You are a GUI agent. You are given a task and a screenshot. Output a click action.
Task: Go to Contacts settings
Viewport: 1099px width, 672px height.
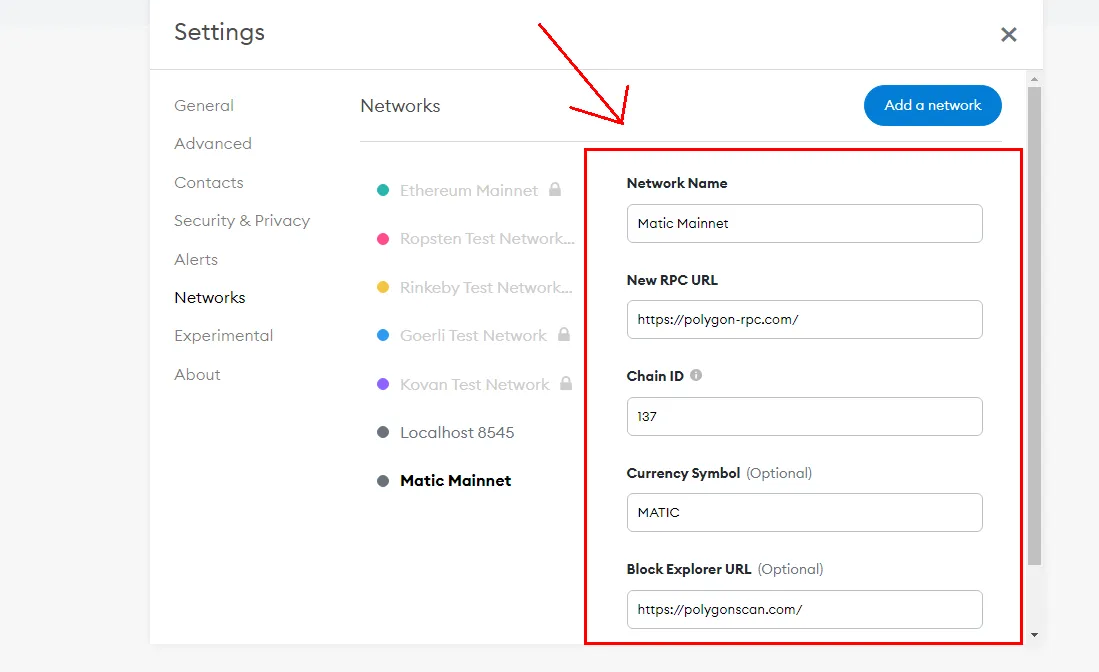[209, 183]
